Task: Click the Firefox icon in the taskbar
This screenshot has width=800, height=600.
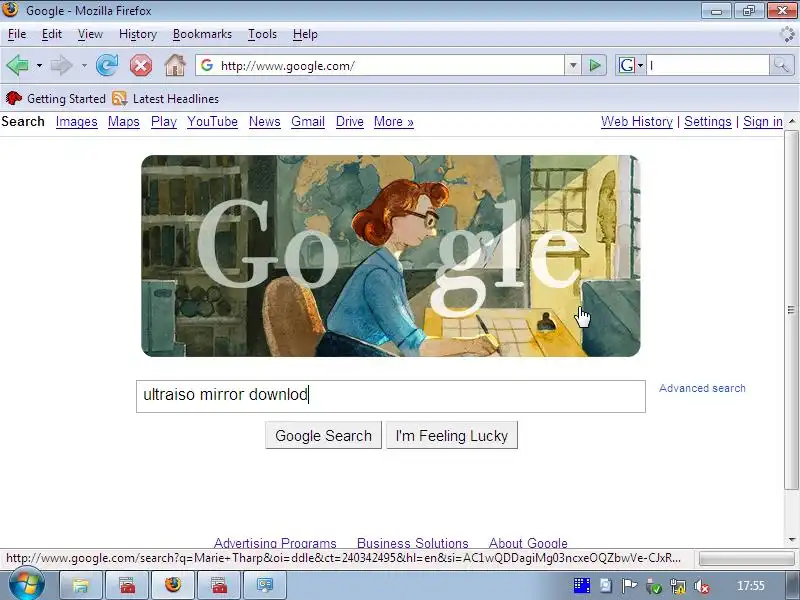Action: click(x=173, y=584)
